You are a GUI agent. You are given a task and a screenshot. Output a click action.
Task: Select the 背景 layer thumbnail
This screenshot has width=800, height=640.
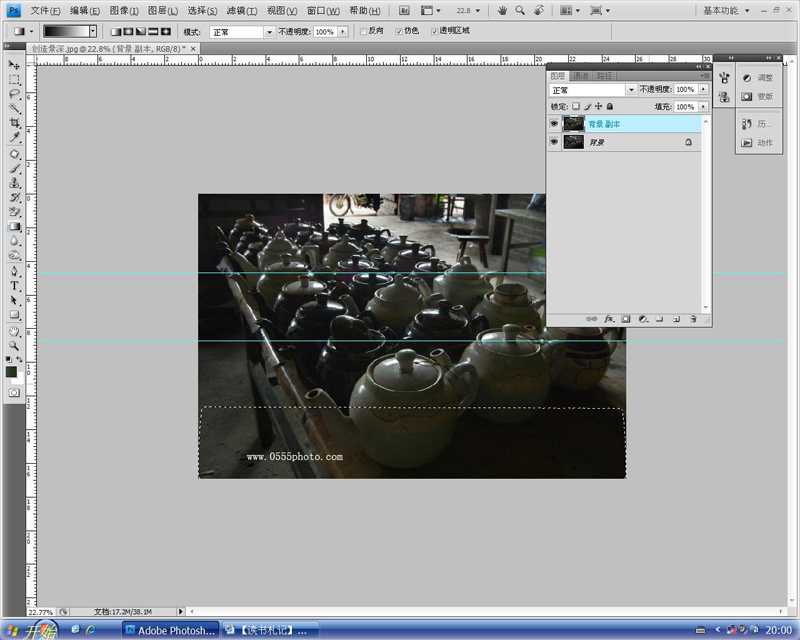coord(573,143)
